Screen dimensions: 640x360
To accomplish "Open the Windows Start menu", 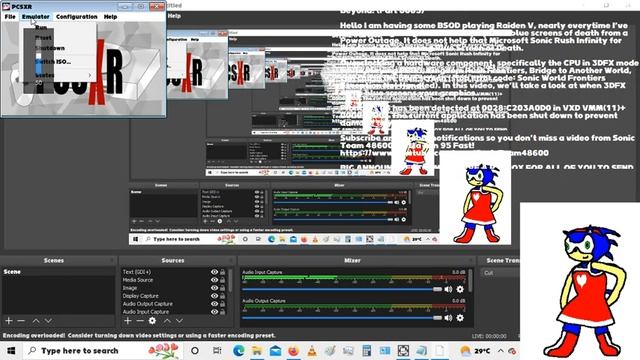I will tap(11, 351).
